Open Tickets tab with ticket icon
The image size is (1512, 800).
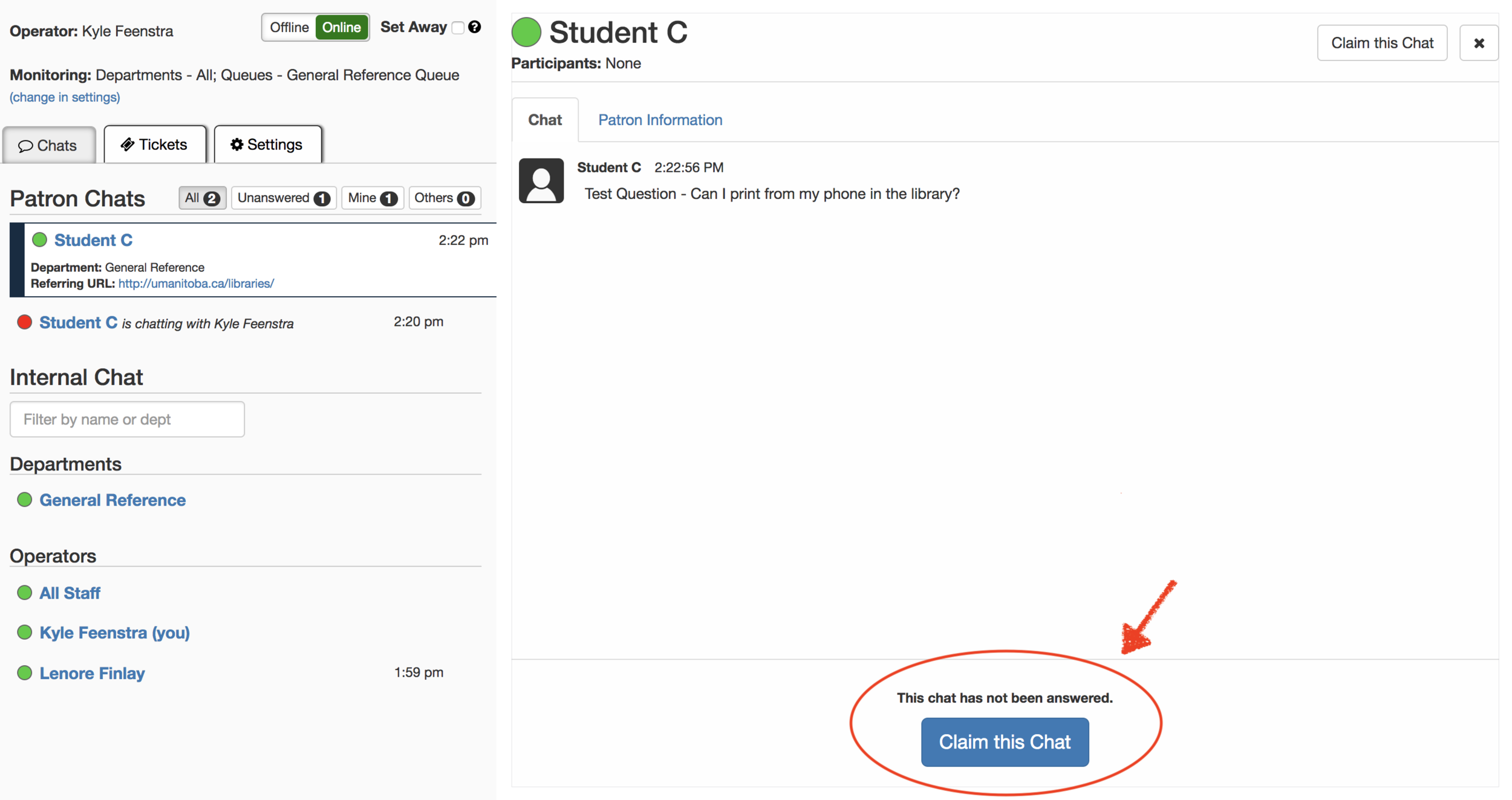pos(155,145)
